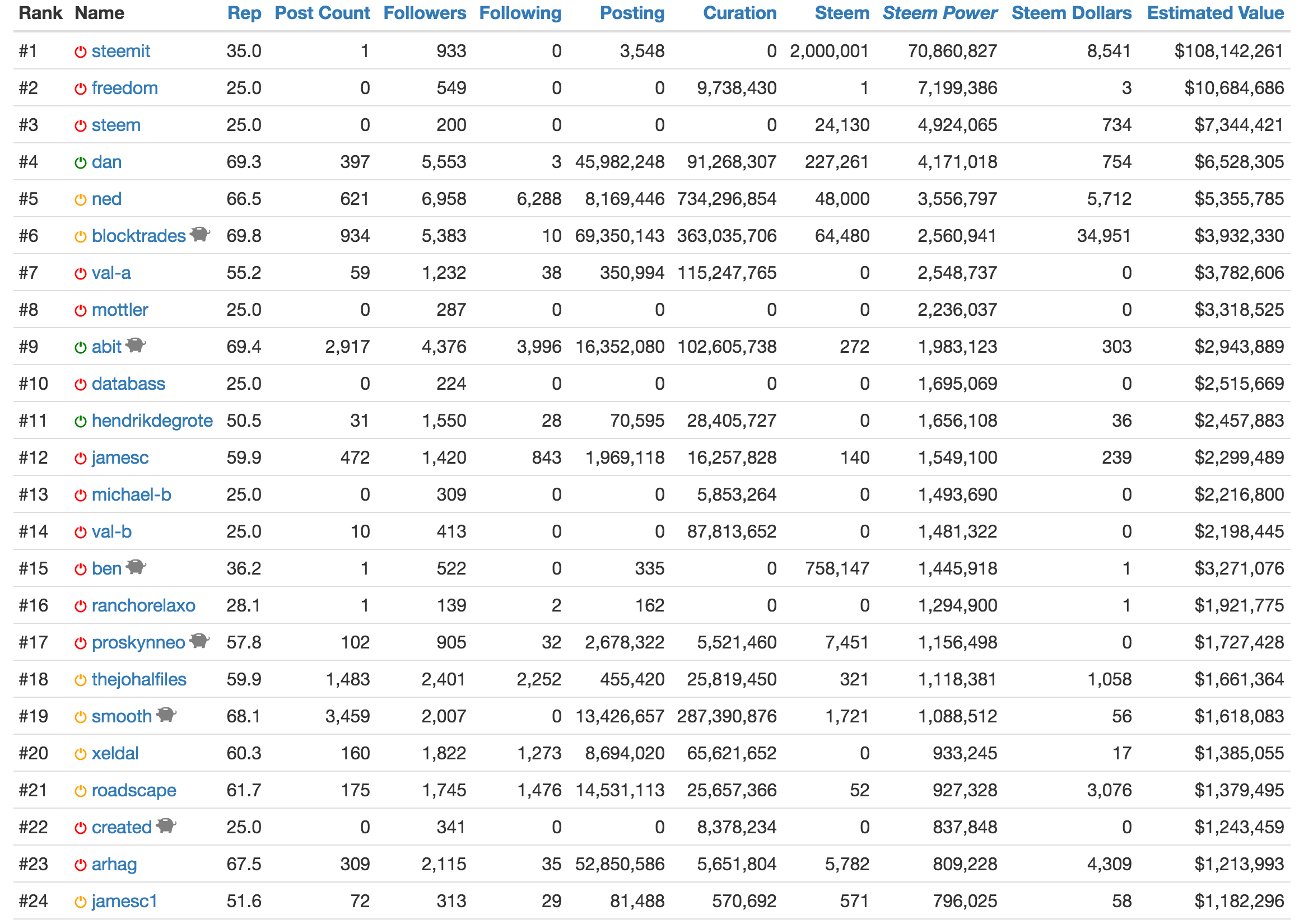1313x924 pixels.
Task: Open the jamesc account link
Action: [x=120, y=458]
